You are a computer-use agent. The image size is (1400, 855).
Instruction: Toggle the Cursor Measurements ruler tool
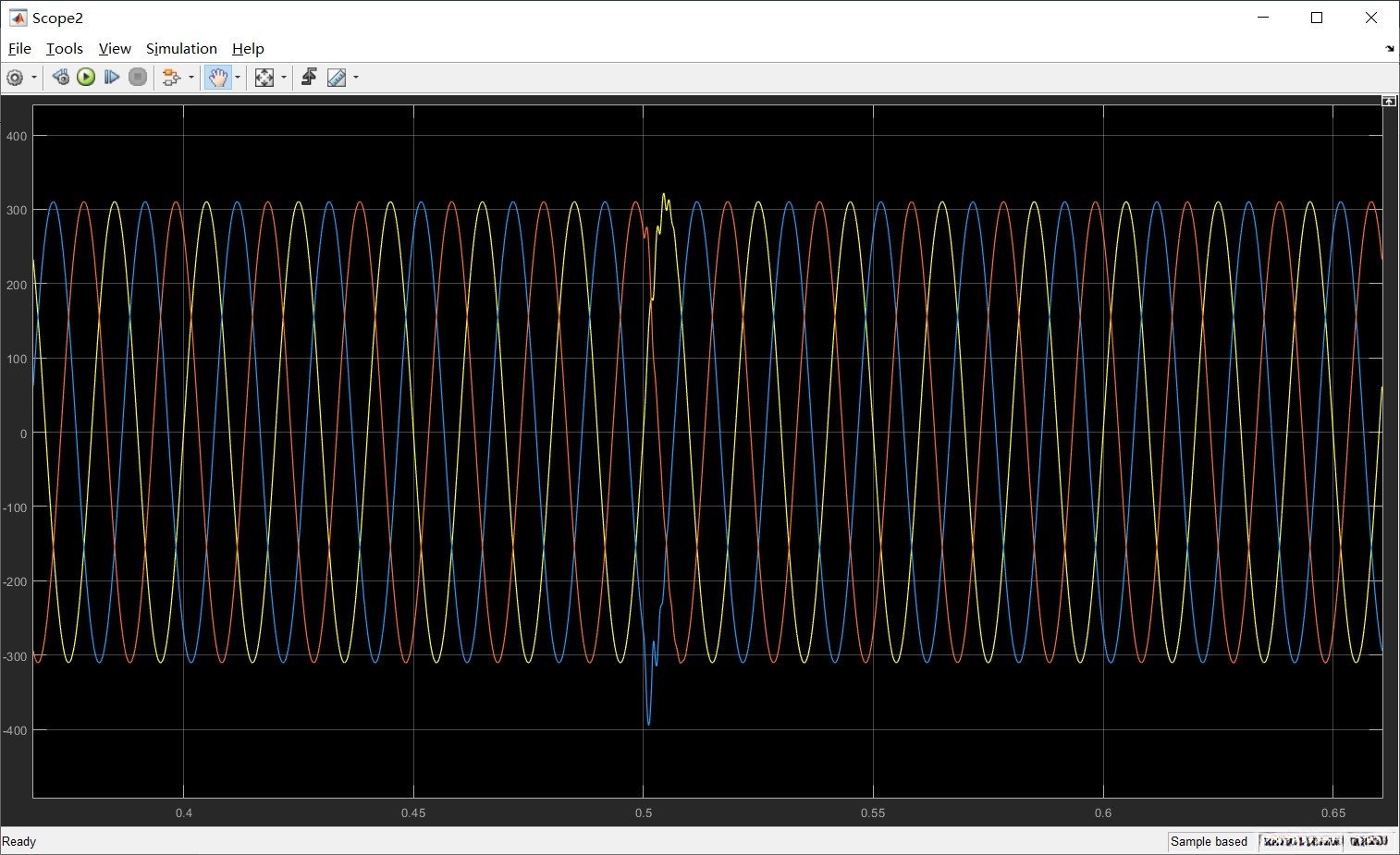click(x=337, y=78)
